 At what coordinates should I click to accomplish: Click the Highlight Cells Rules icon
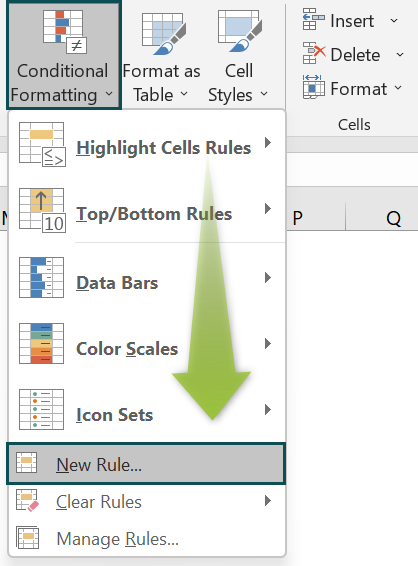pos(42,144)
